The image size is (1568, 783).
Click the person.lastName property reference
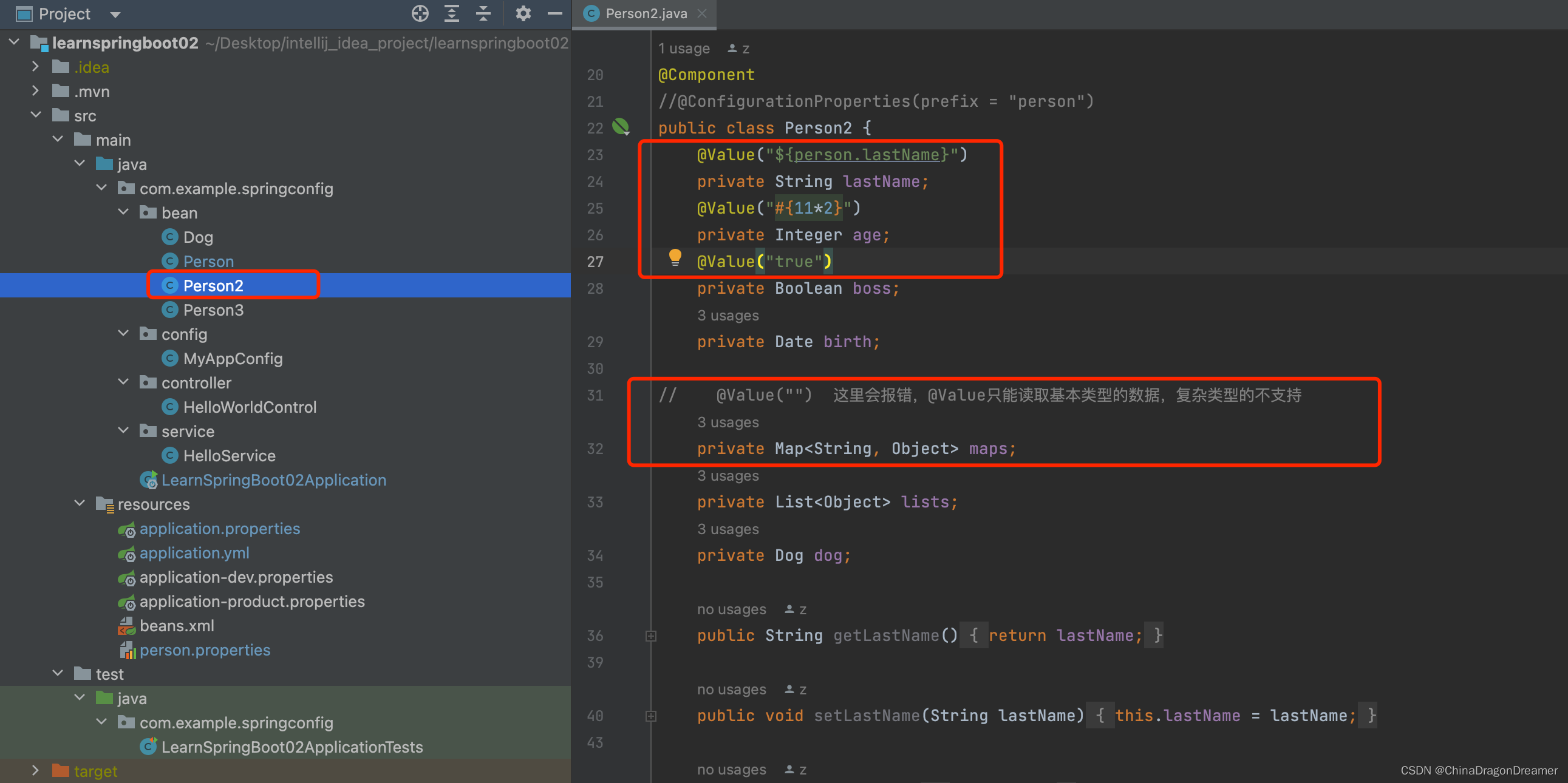point(867,155)
